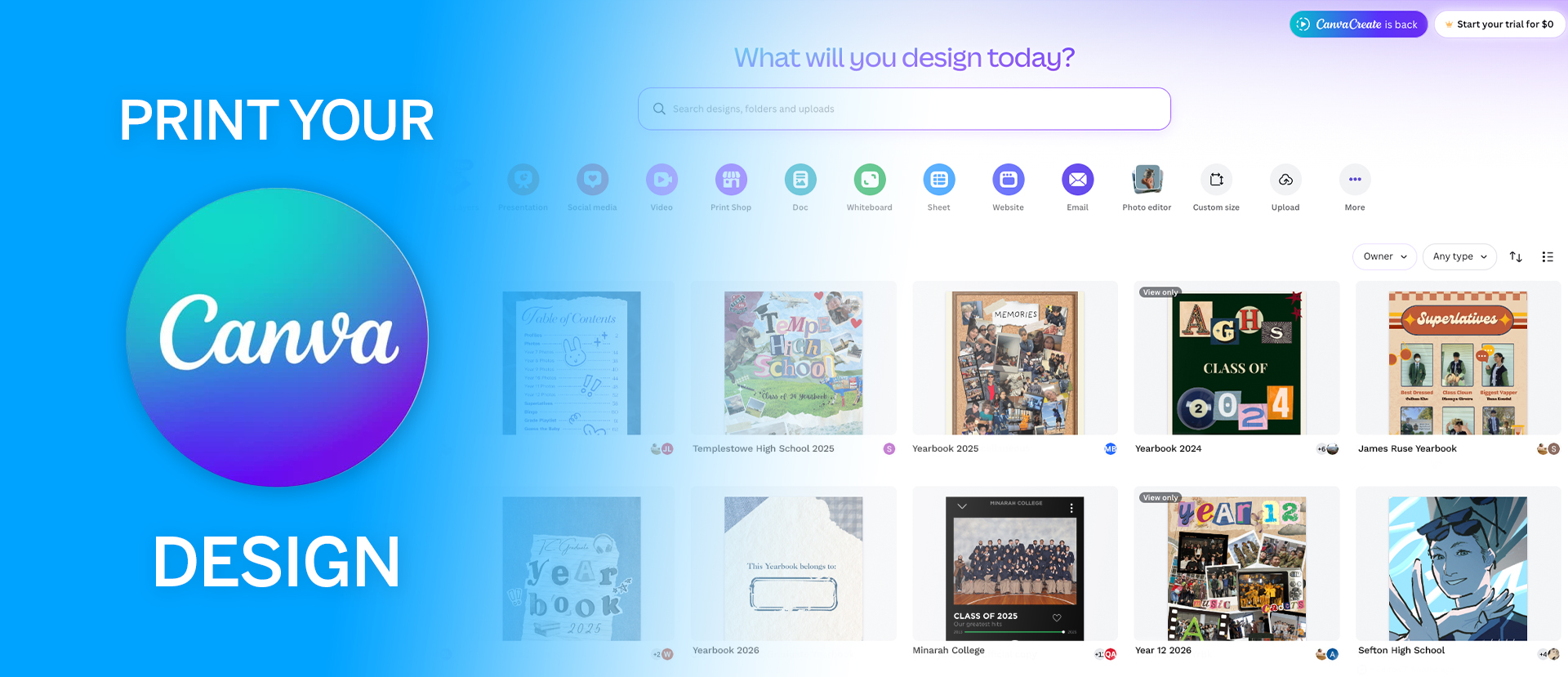Launch the Photo editor
Viewport: 1568px width, 677px height.
(1147, 180)
